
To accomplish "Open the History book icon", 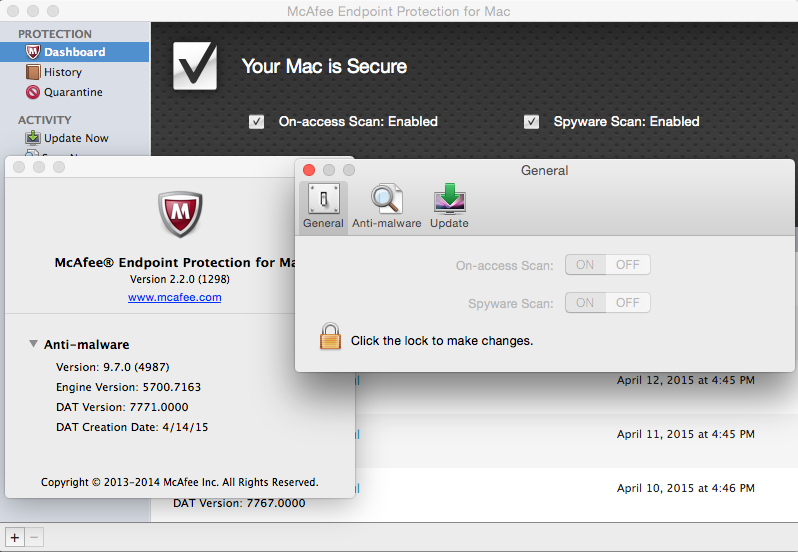I will (33, 72).
